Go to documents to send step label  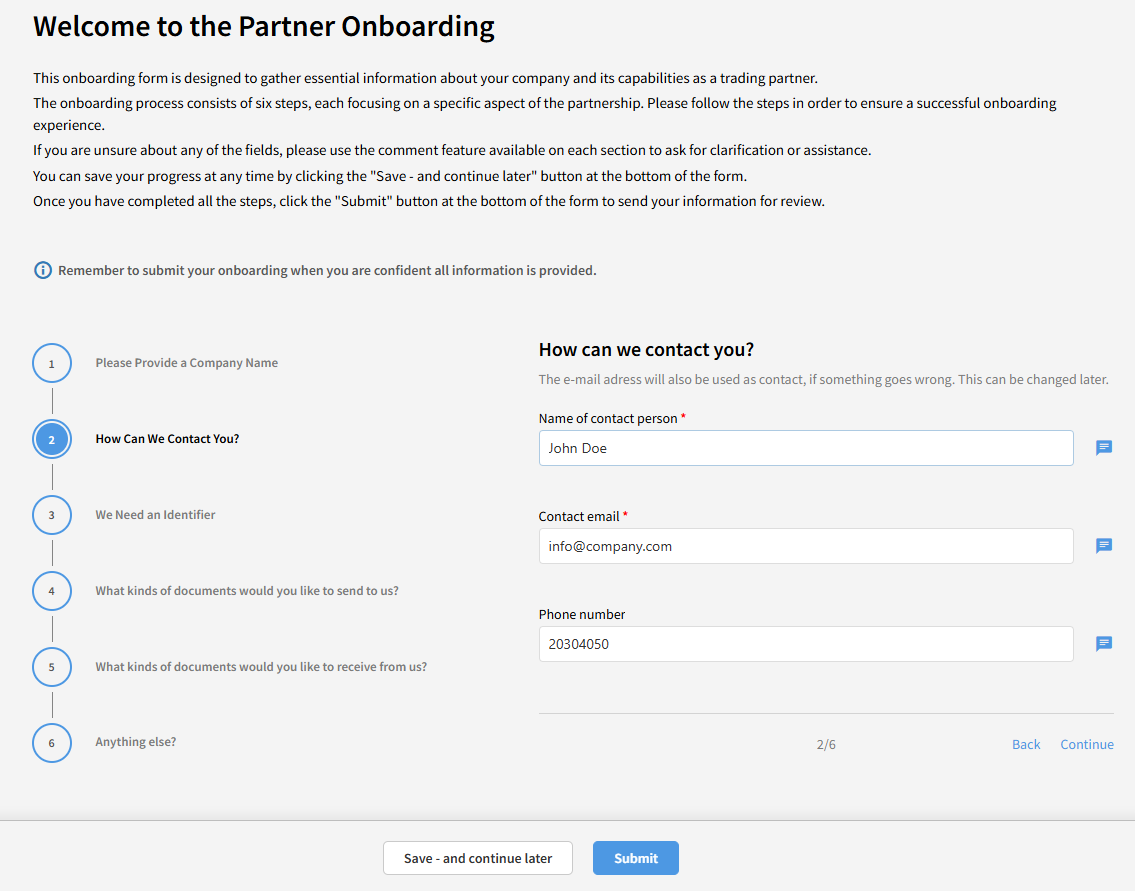pos(247,591)
